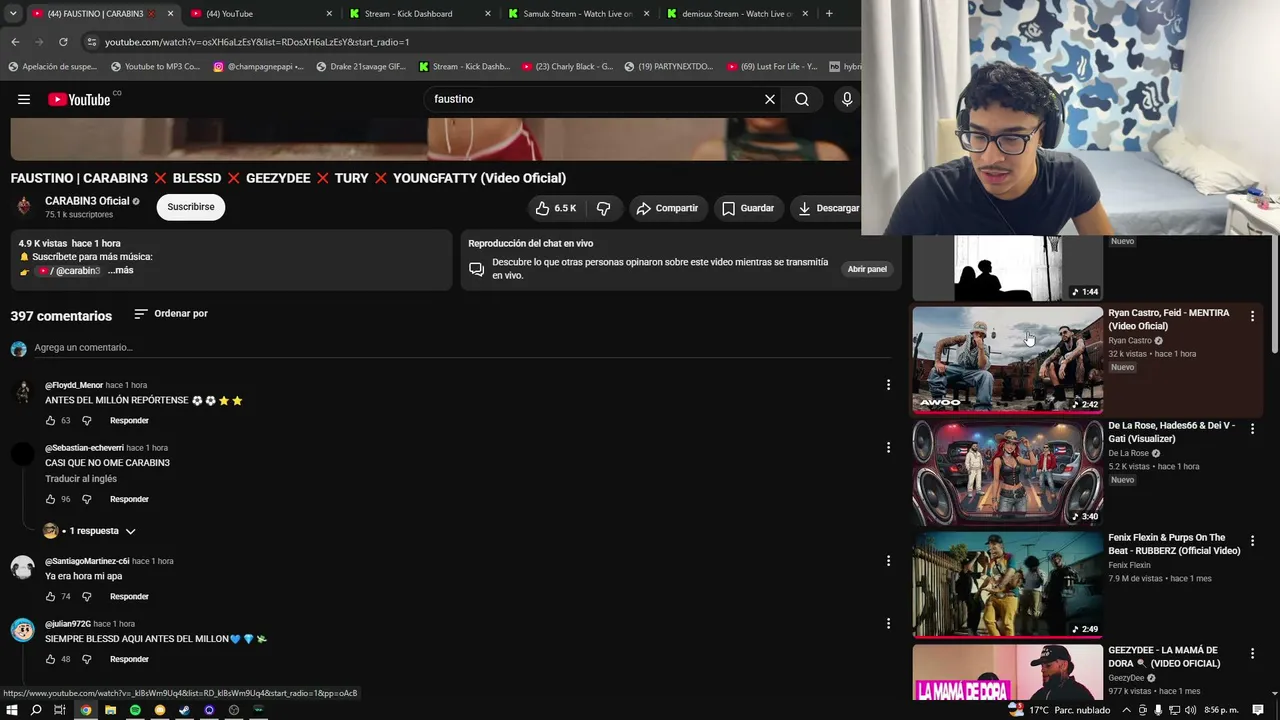Open the Drake 21savage GIF bookmark
The image size is (1280, 720).
point(361,67)
